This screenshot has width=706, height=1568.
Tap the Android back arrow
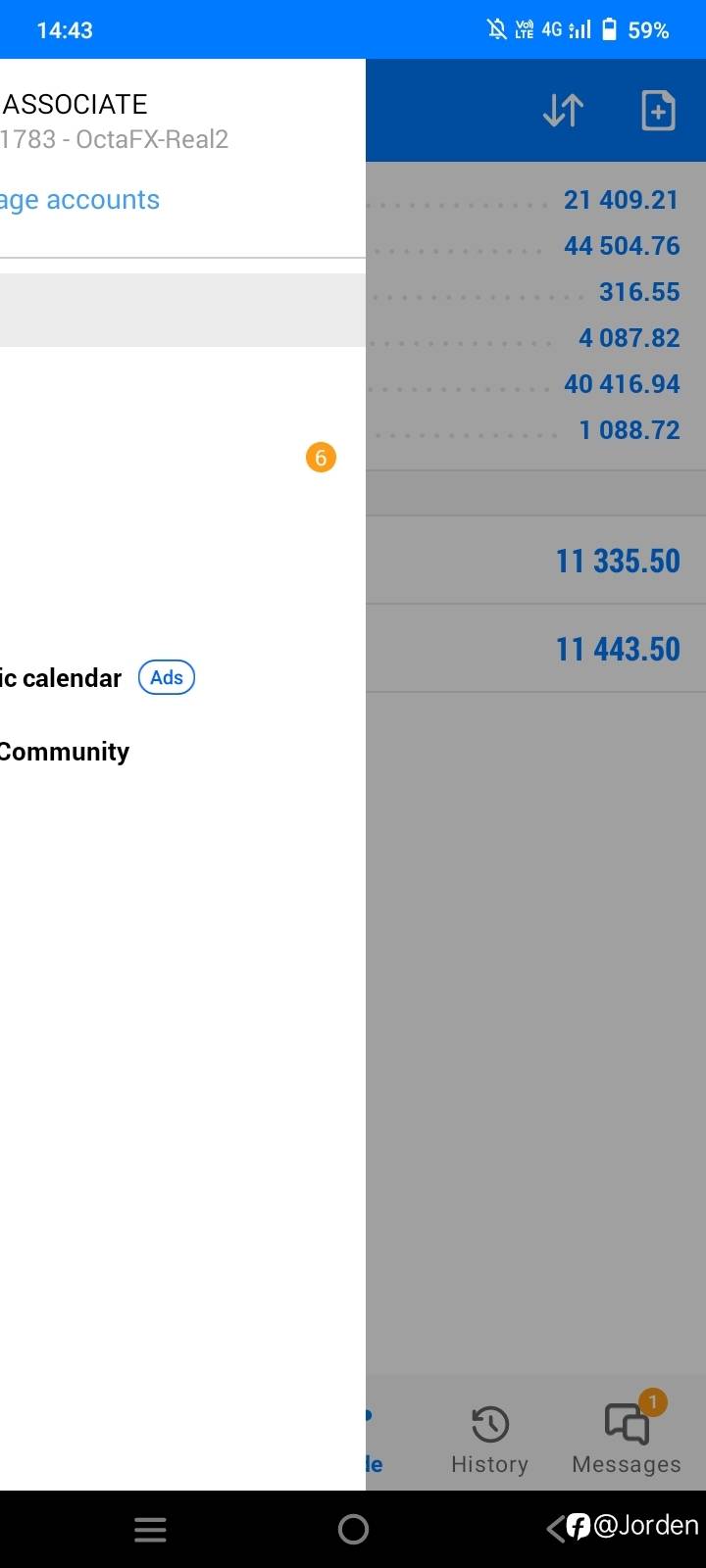555,1528
